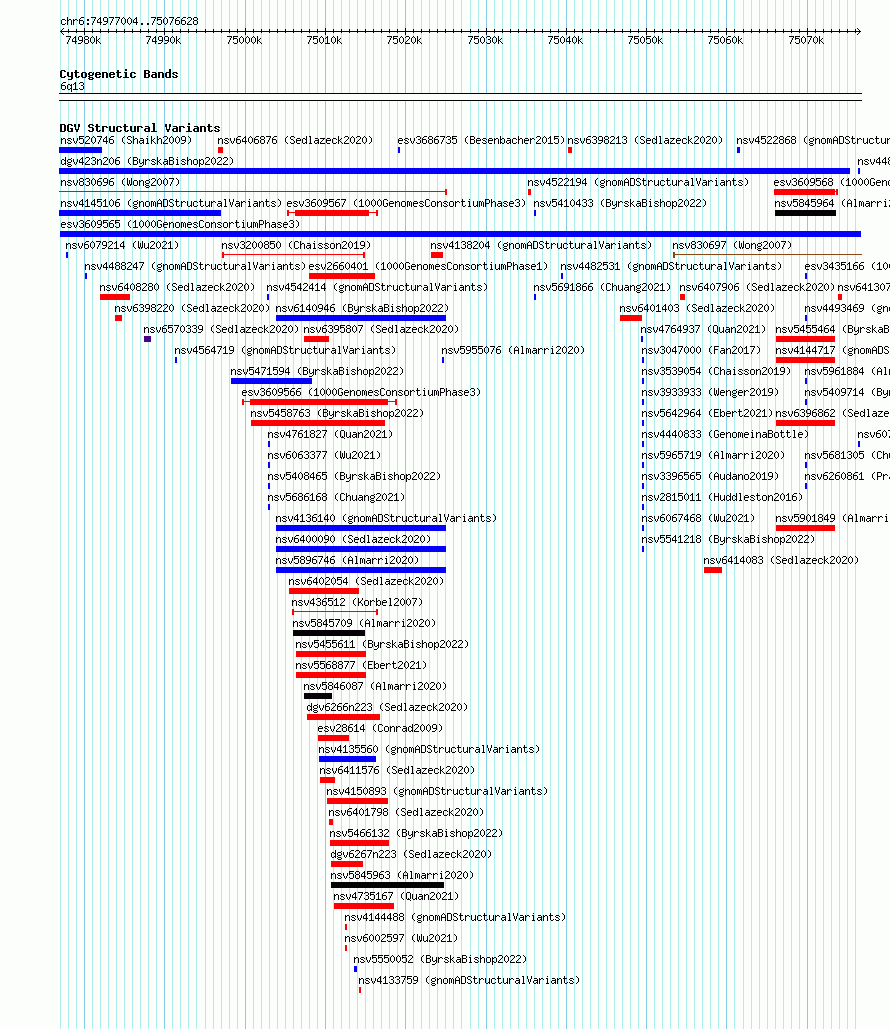The image size is (890, 1029).
Task: Select nsv6398213 (Sedlazeck2020) label
Action: point(645,140)
